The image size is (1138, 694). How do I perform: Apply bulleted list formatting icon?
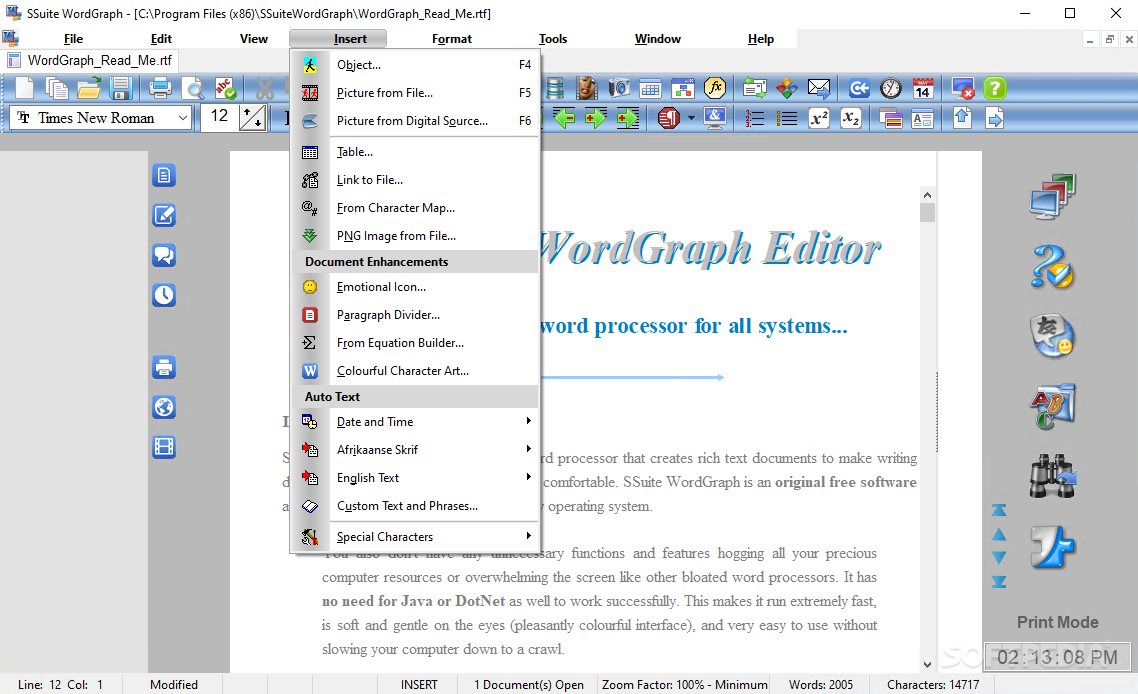click(787, 118)
